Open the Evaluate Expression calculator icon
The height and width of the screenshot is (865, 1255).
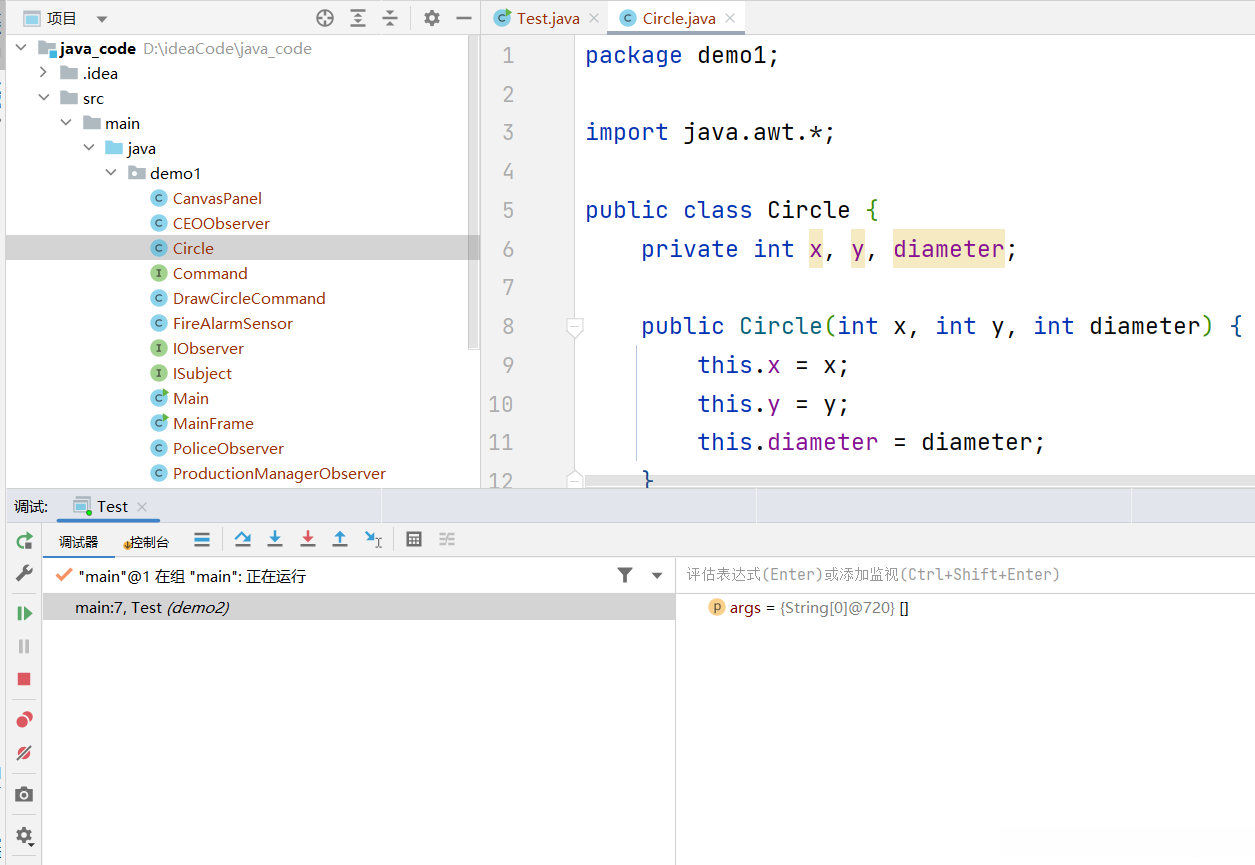pyautogui.click(x=414, y=540)
